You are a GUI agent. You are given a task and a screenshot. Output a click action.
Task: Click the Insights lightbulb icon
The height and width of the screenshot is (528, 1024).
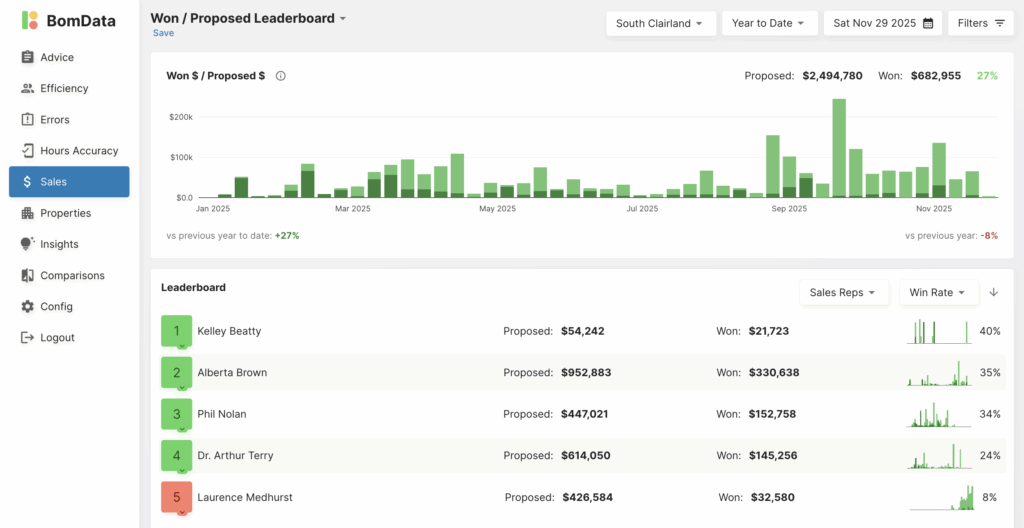click(28, 244)
